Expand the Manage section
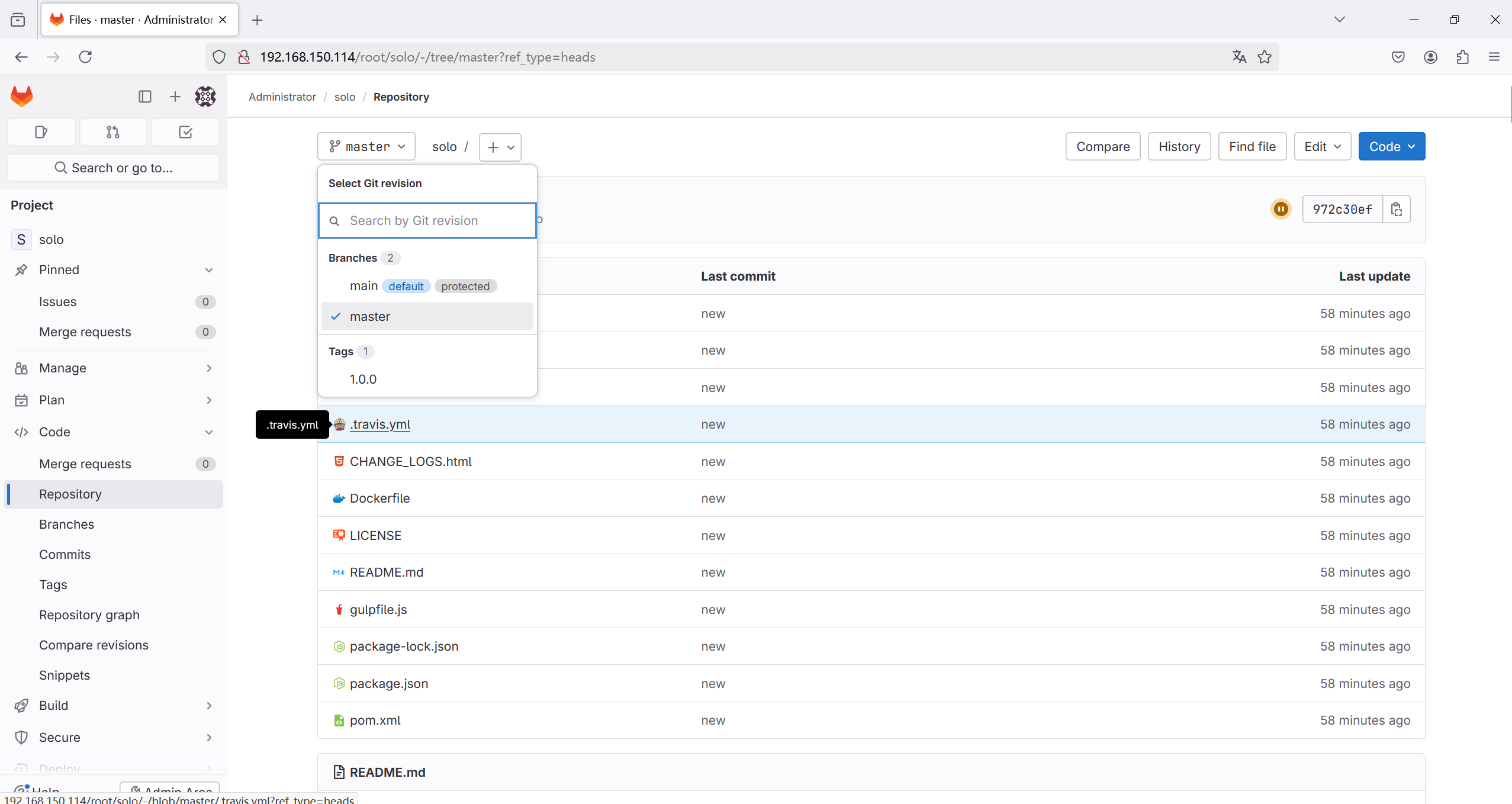 209,368
